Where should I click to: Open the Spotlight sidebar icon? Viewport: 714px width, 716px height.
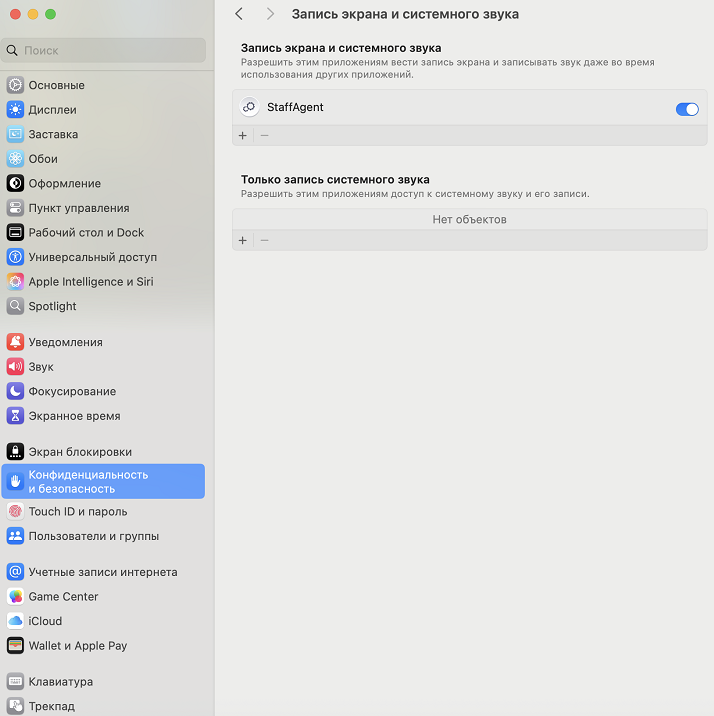pos(15,306)
